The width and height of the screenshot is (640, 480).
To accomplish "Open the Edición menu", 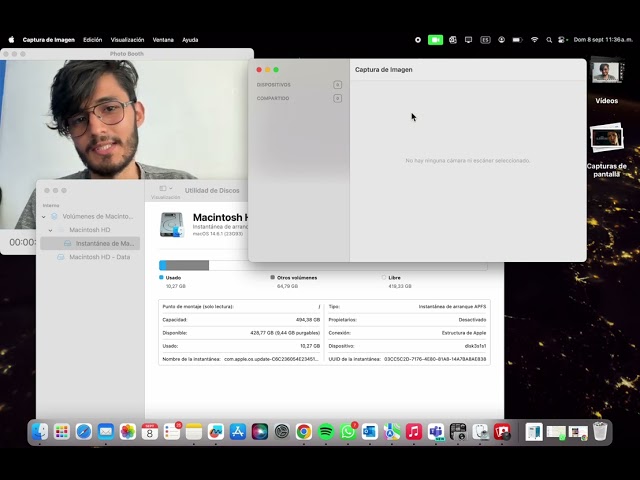I will pos(93,40).
